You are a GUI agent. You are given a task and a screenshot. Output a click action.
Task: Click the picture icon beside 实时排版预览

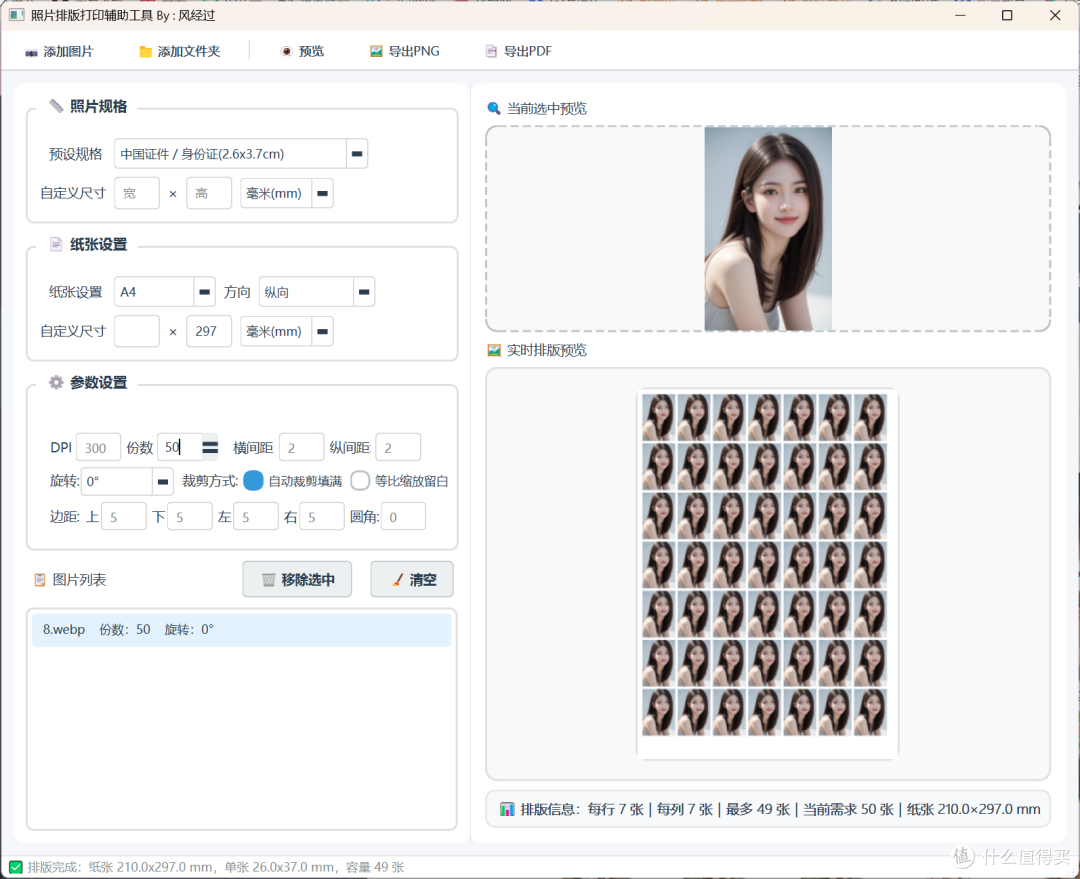(x=494, y=350)
